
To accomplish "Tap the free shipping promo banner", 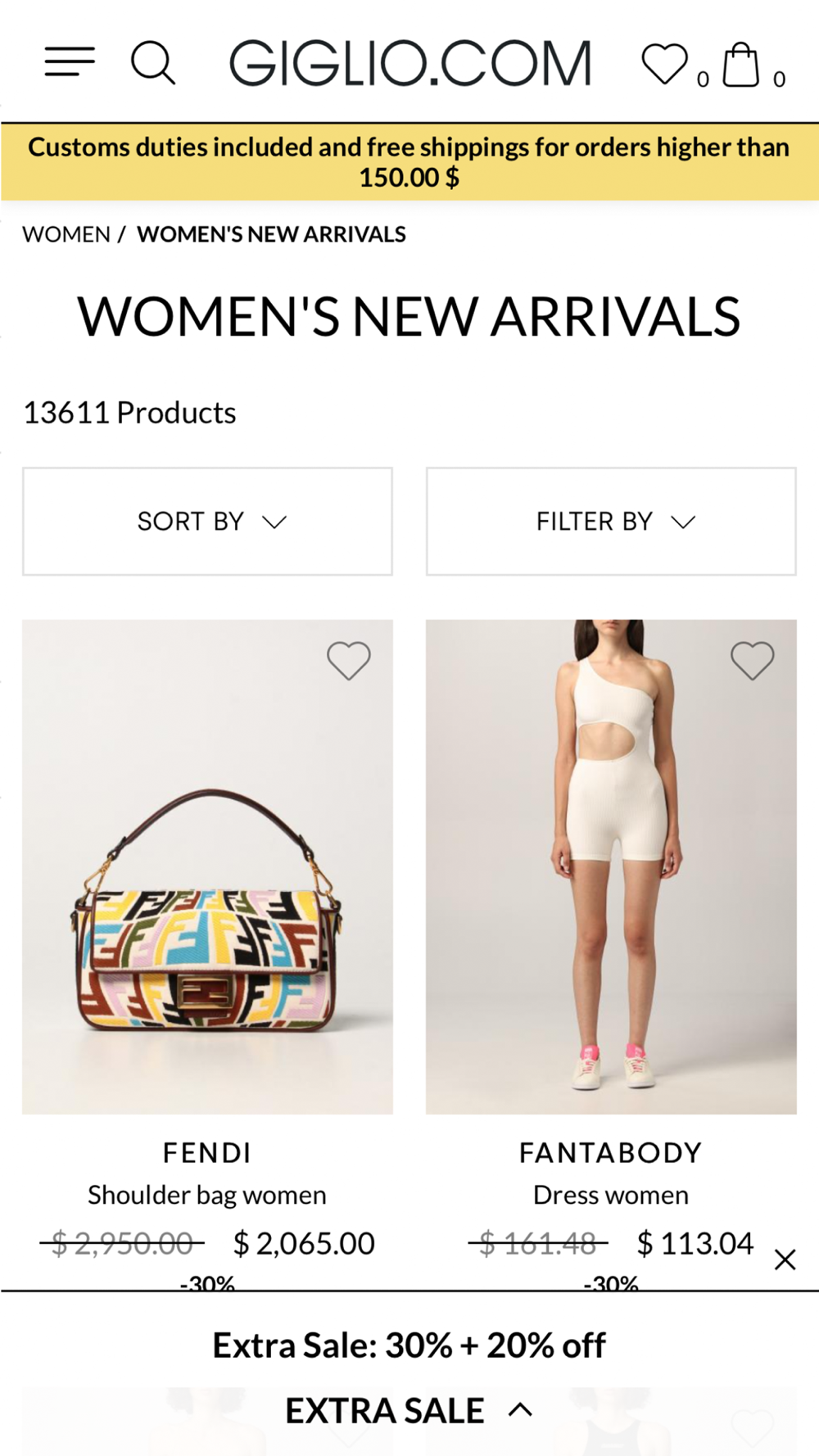I will (409, 161).
